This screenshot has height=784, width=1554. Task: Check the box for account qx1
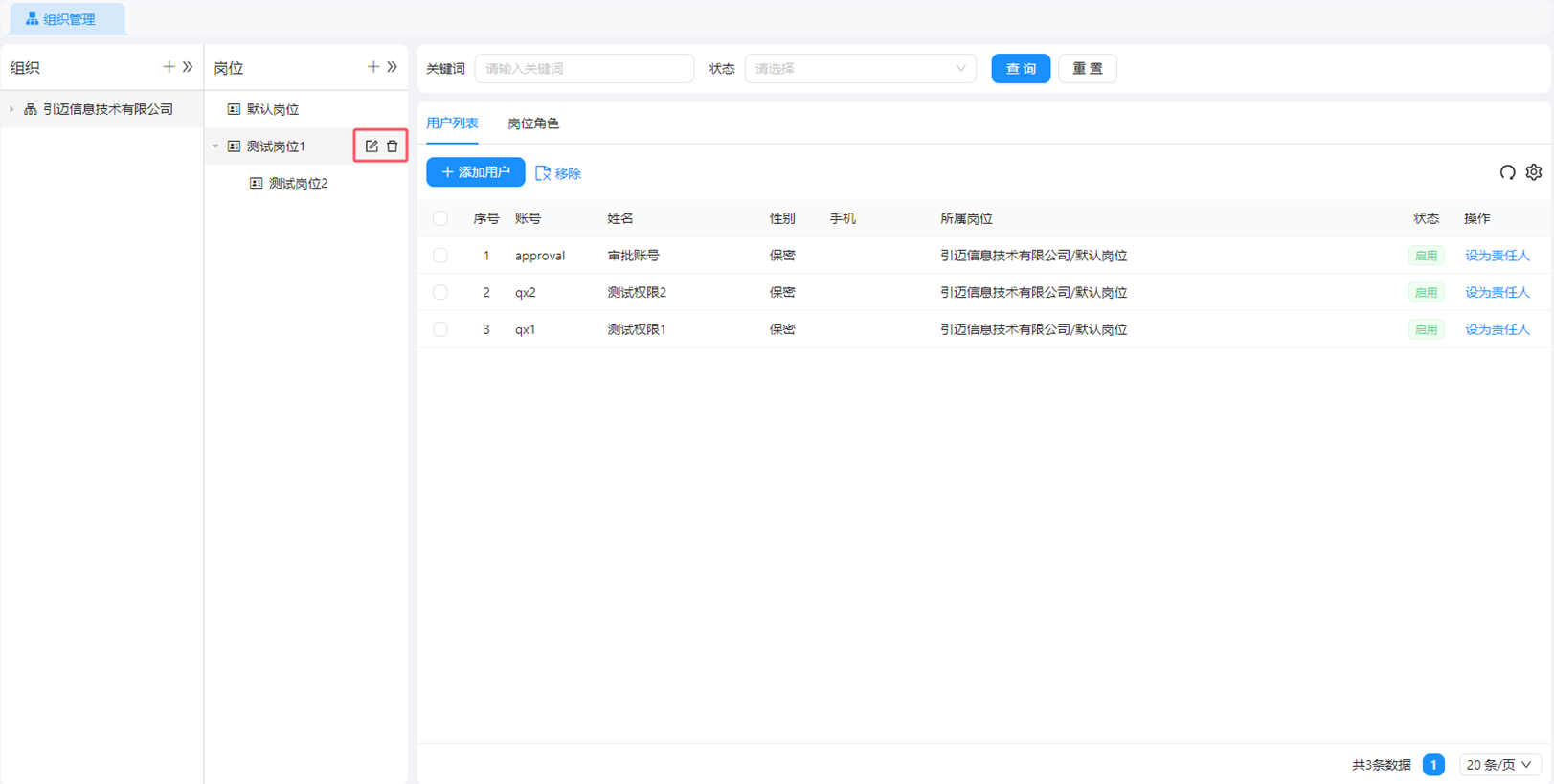point(440,329)
